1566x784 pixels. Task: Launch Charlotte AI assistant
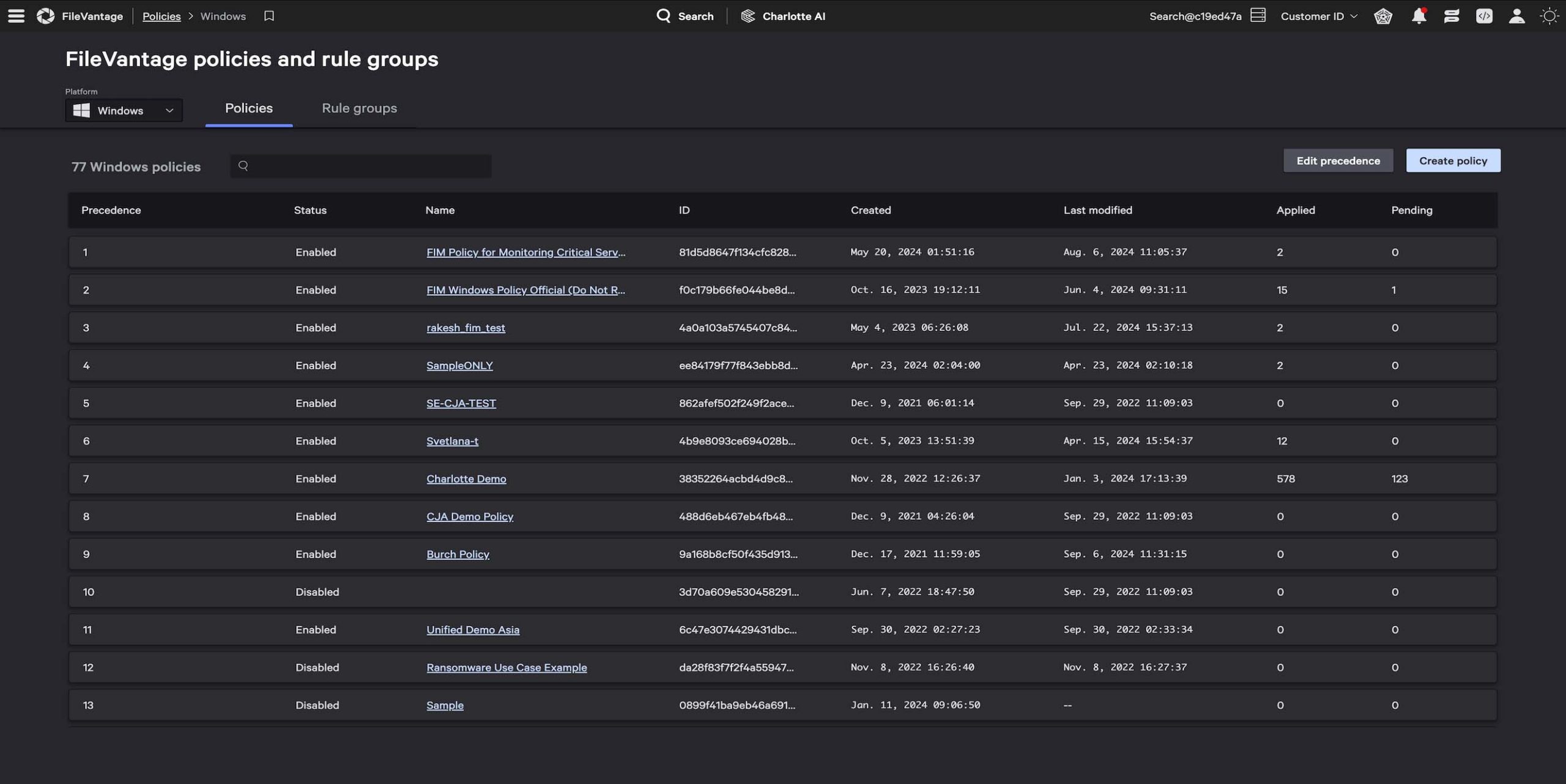click(x=783, y=16)
